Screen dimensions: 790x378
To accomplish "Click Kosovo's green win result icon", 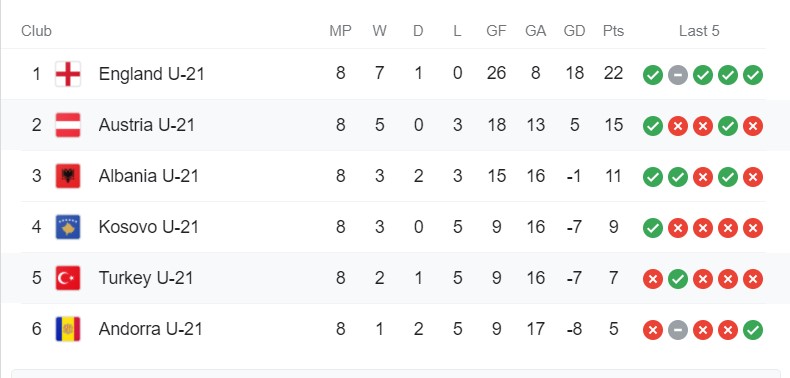I will 652,228.
